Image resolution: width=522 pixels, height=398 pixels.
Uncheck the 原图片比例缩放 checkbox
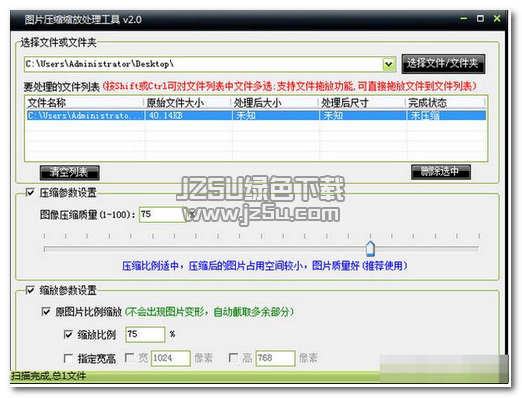click(46, 312)
